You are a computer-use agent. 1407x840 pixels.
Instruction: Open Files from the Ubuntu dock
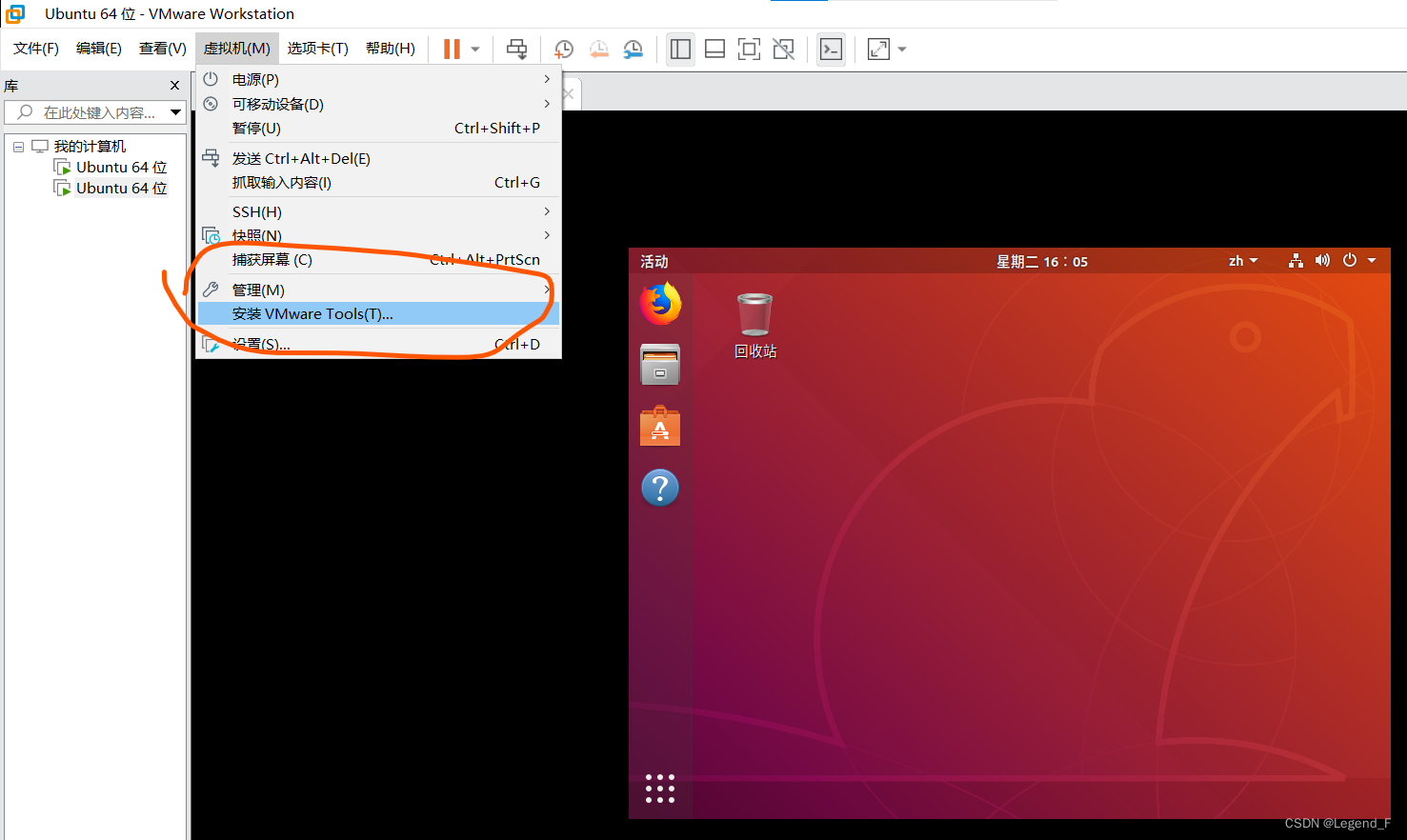(x=660, y=364)
